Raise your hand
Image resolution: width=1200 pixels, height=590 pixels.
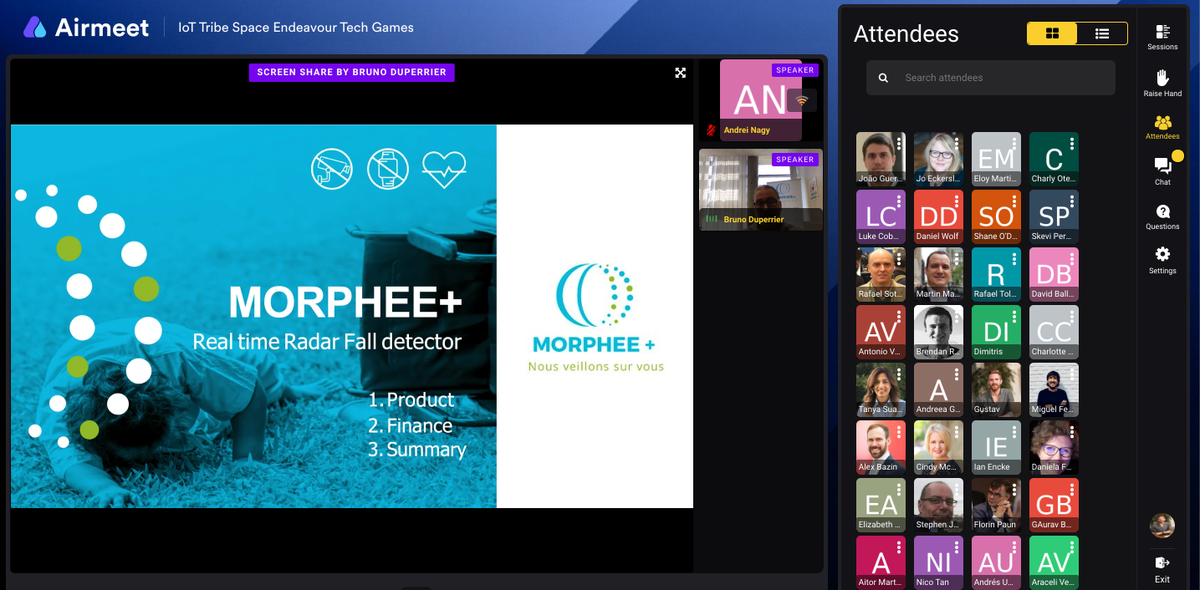[x=1162, y=83]
